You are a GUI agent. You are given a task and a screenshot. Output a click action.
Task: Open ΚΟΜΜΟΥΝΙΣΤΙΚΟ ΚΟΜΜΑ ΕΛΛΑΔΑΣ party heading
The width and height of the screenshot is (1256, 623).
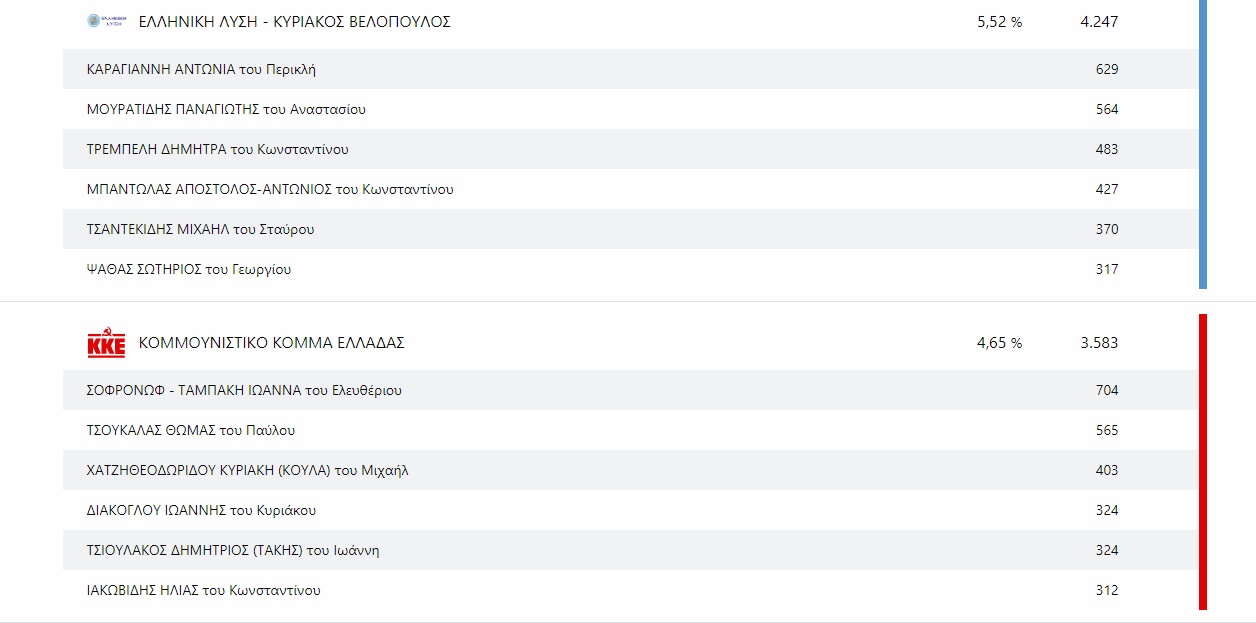tap(271, 343)
